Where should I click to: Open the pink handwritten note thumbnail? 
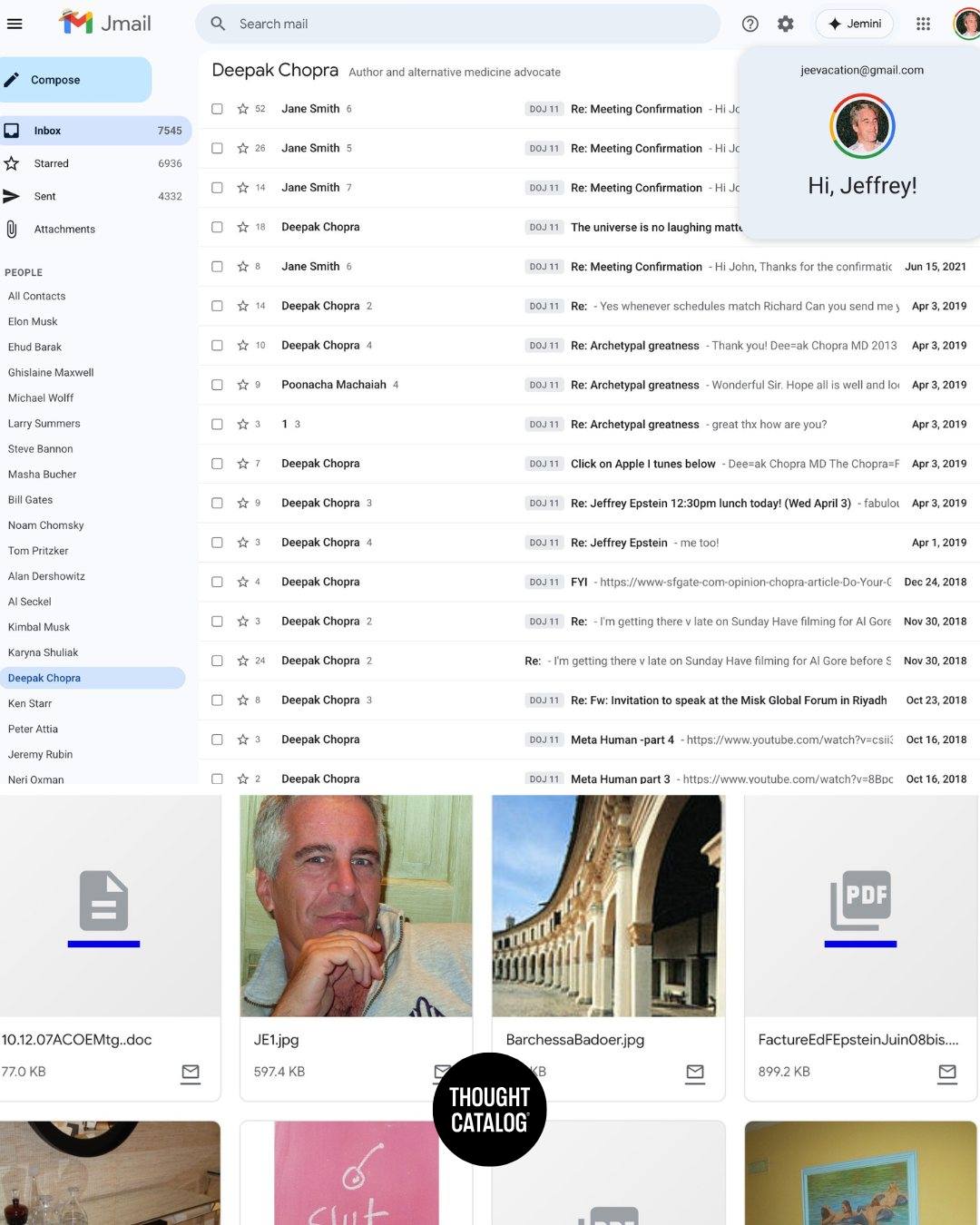point(356,1172)
